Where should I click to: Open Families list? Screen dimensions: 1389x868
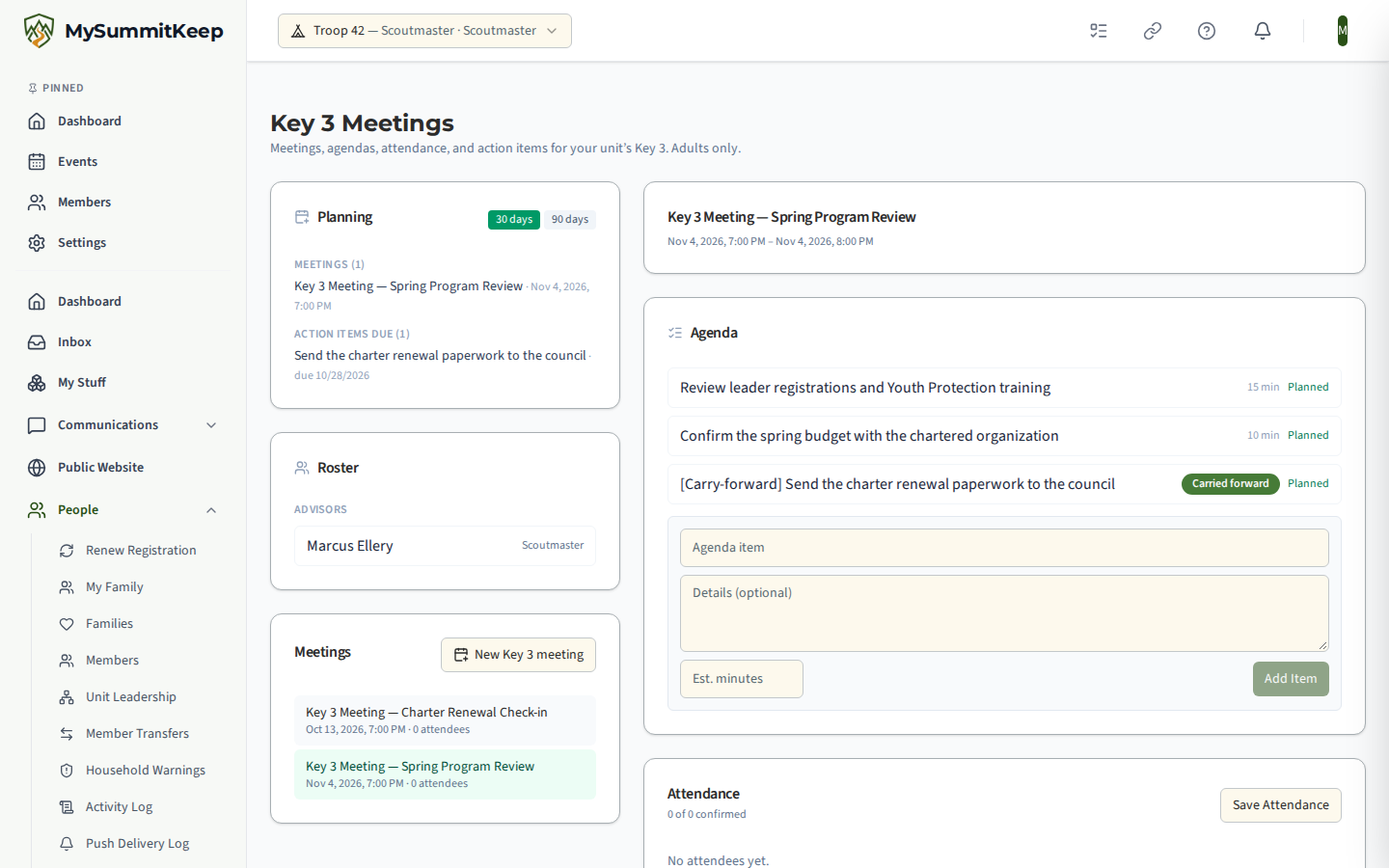coord(141,624)
